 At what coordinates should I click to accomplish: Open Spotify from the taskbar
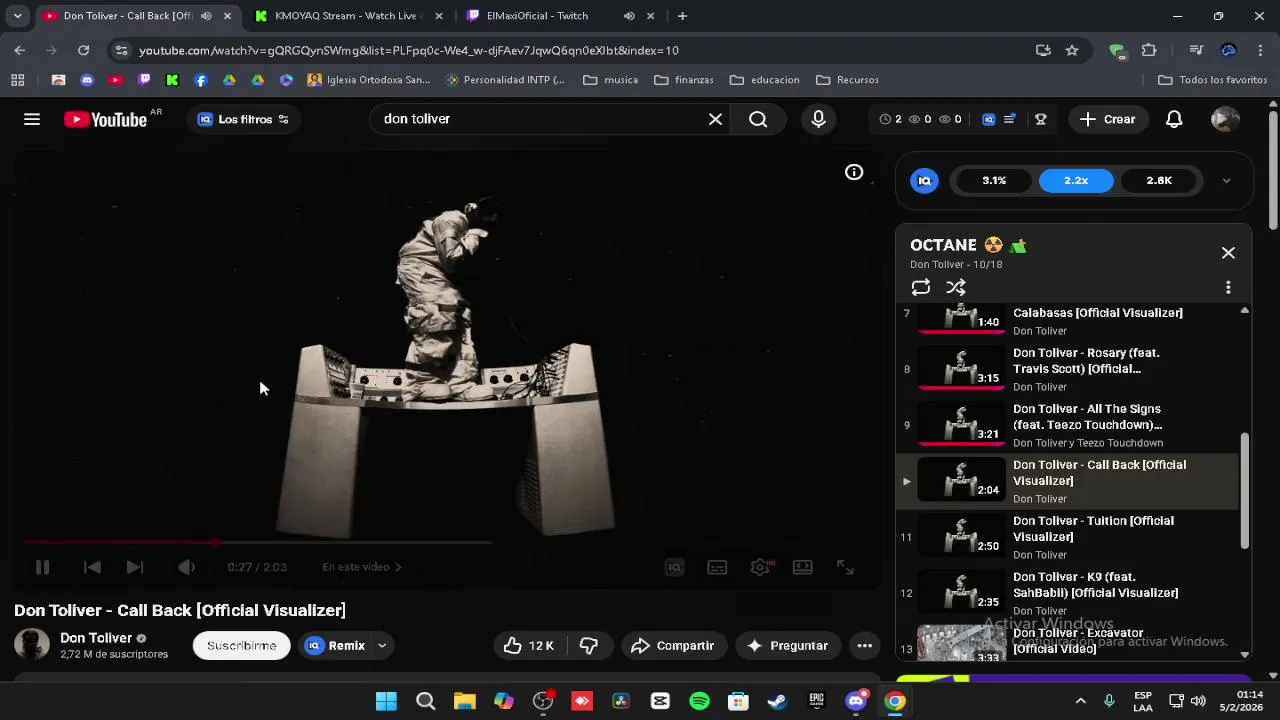tap(699, 701)
